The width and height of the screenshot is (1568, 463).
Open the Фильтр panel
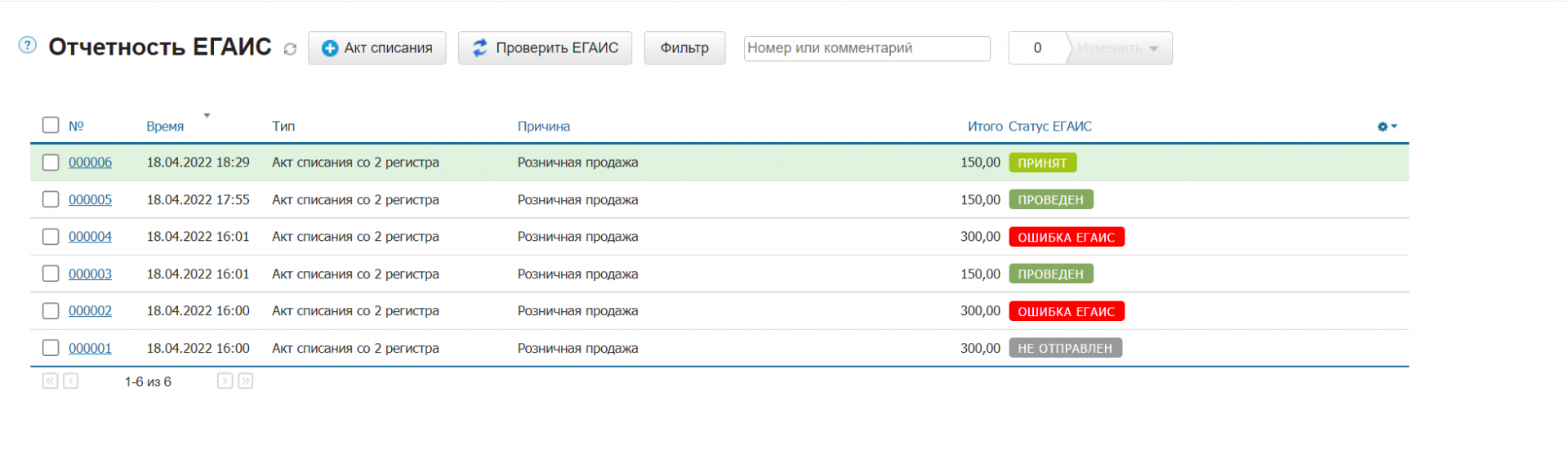[x=684, y=48]
